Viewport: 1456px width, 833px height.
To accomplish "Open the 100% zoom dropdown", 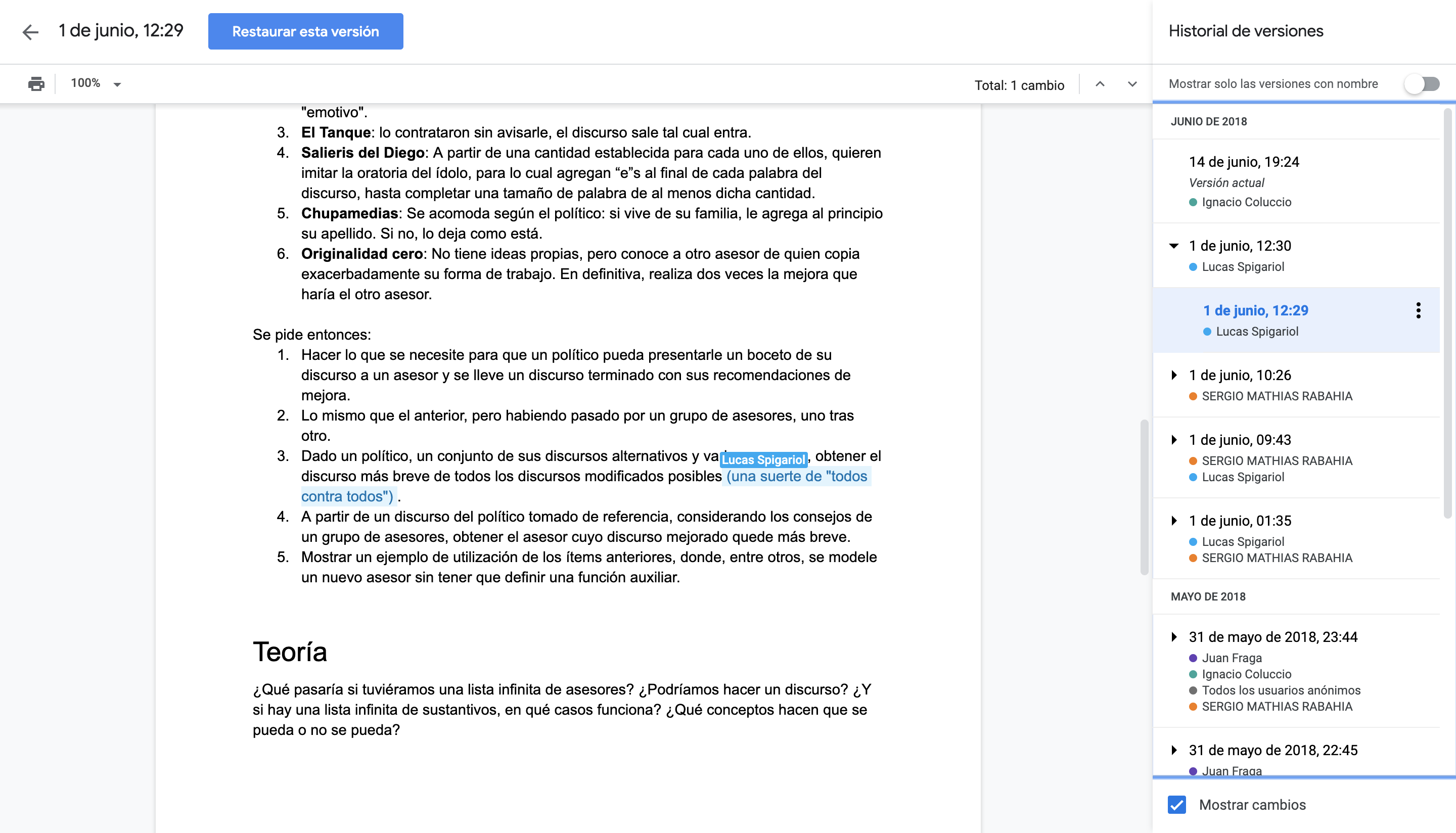I will (x=96, y=84).
